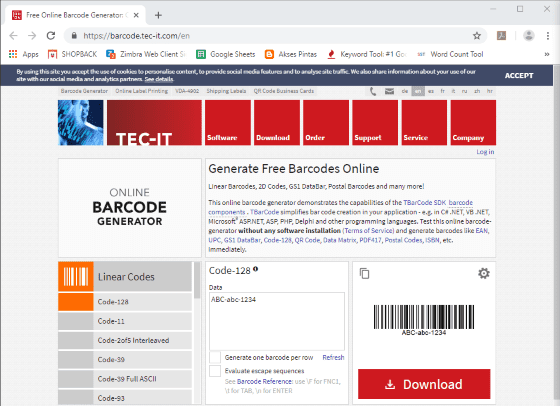
Task: Click the Code-128 info icon
Action: pyautogui.click(x=256, y=269)
